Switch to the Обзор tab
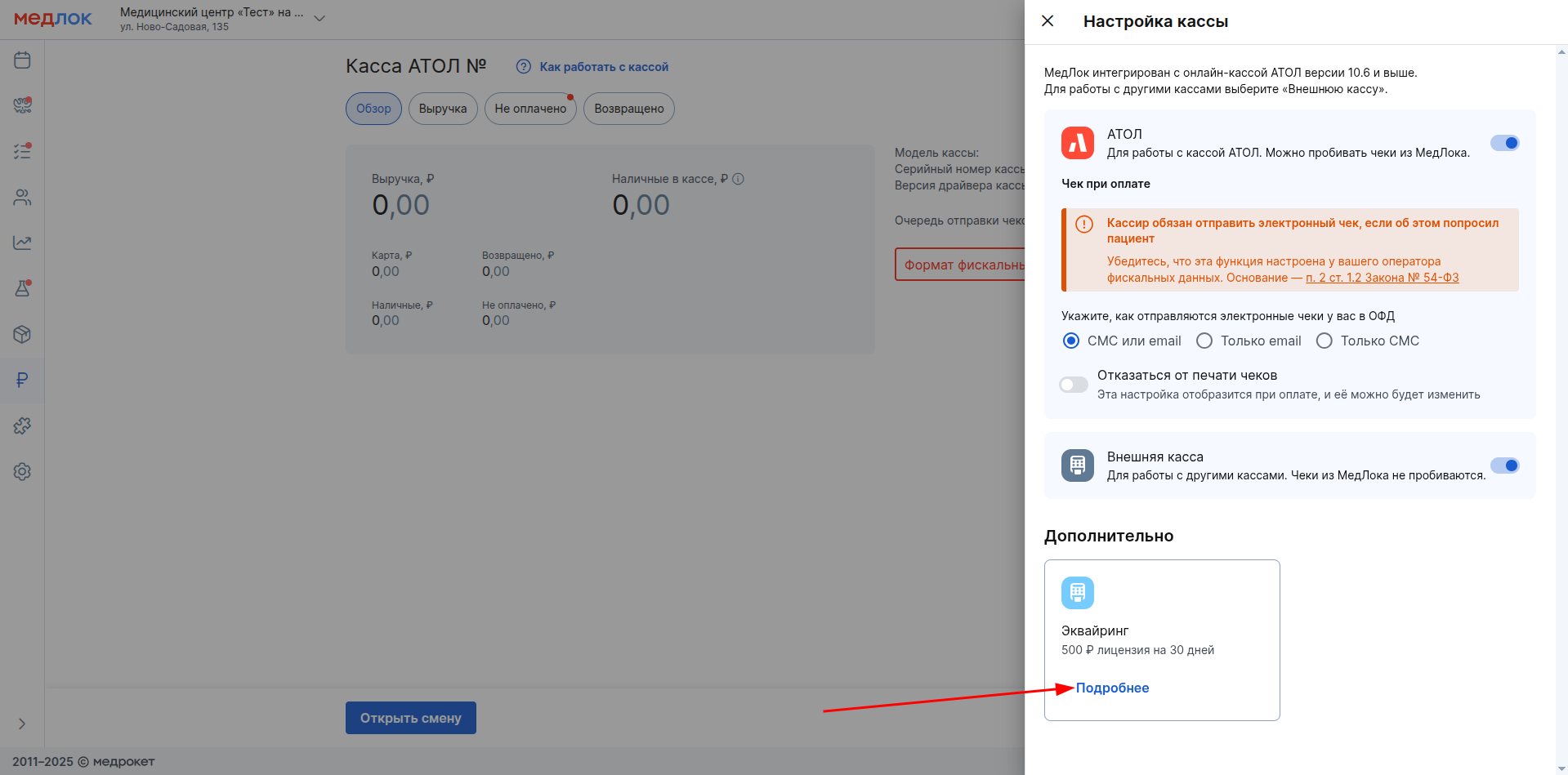 tap(373, 109)
